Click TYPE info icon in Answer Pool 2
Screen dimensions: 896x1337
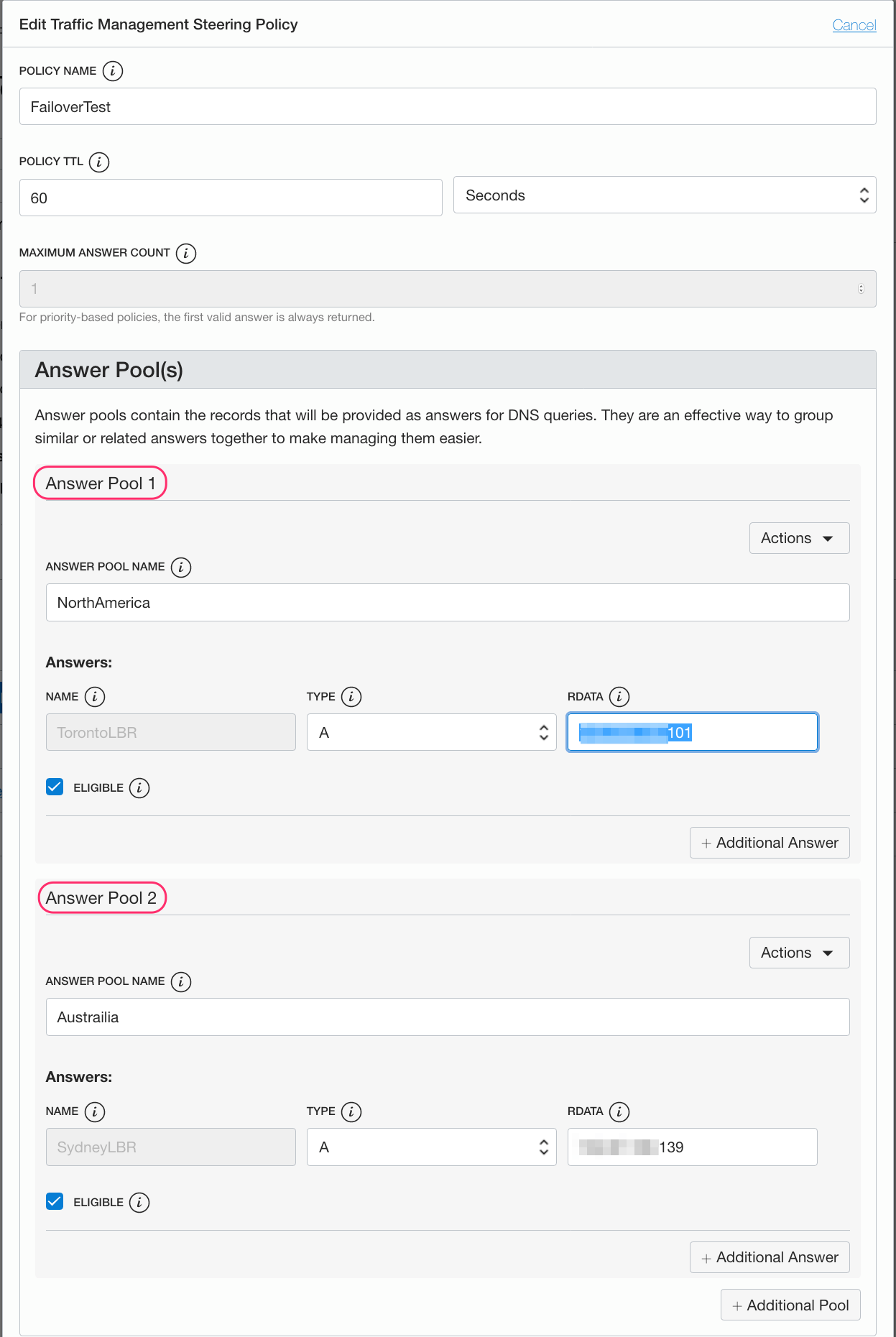pyautogui.click(x=351, y=1112)
